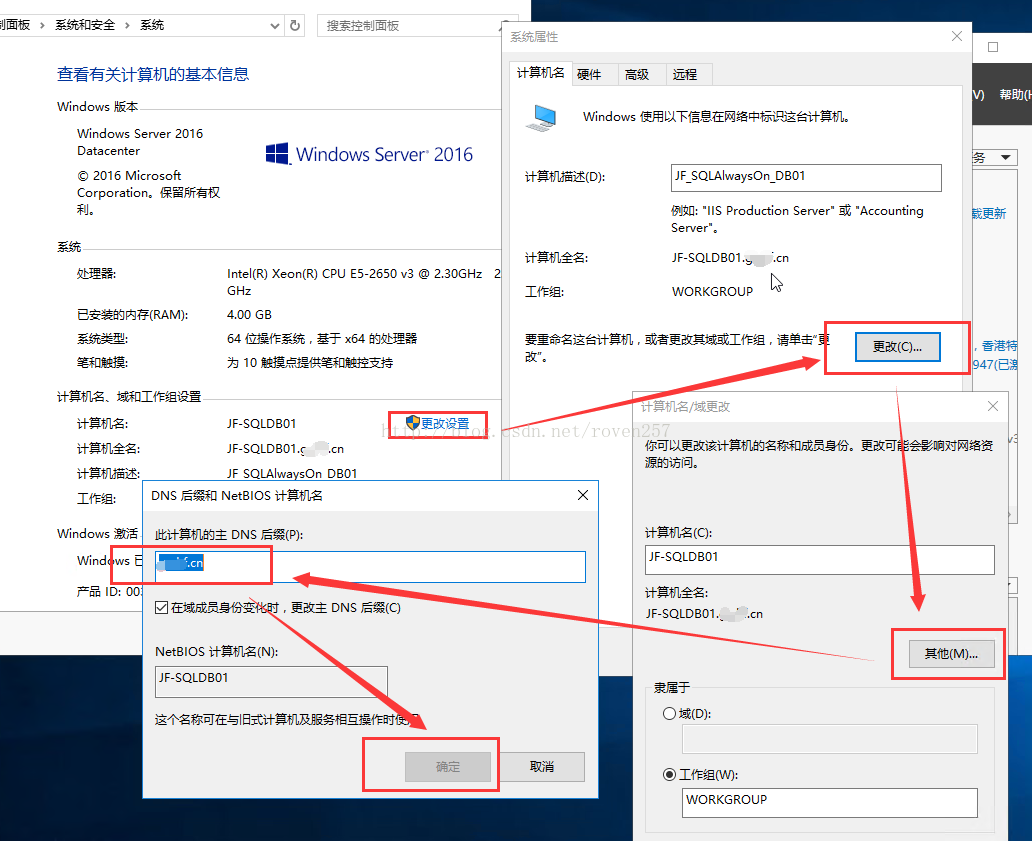Click the 4.00 GB RAM value
The height and width of the screenshot is (841, 1032).
249,315
